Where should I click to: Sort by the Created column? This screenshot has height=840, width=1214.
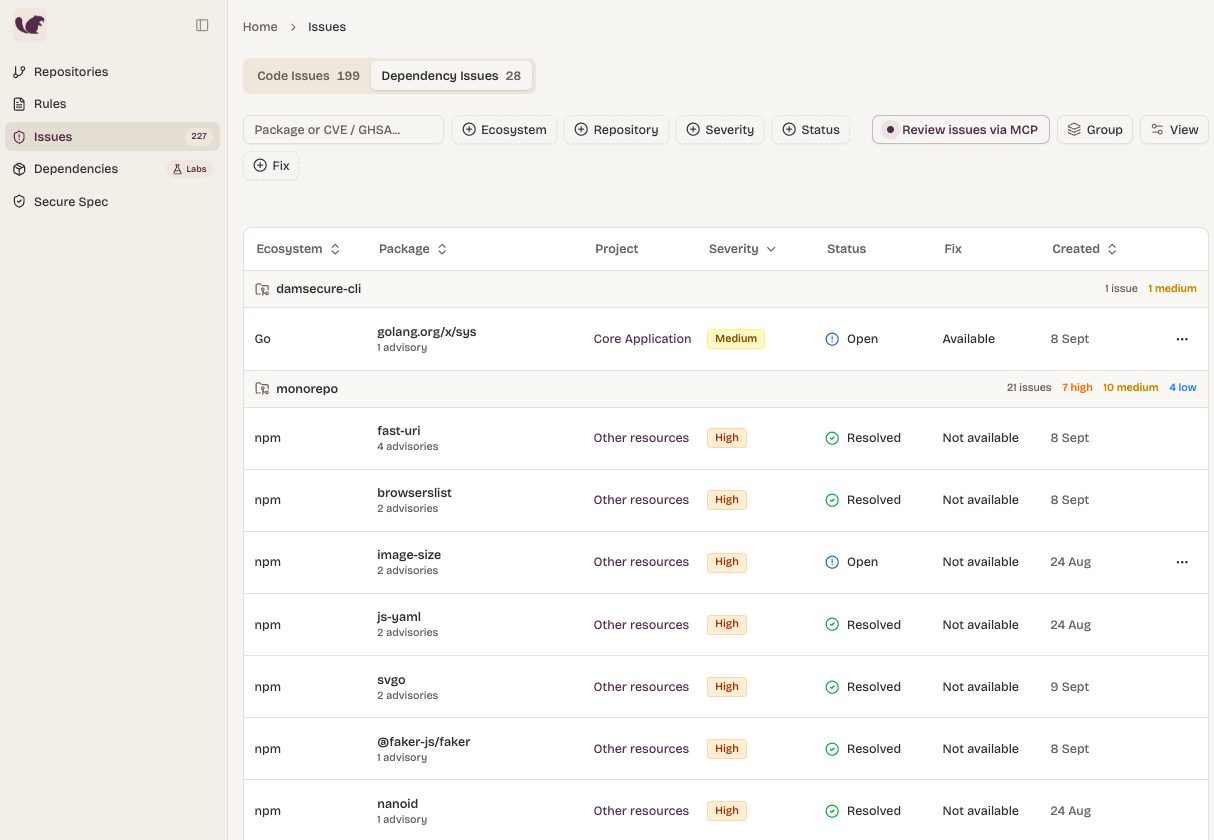[1084, 249]
